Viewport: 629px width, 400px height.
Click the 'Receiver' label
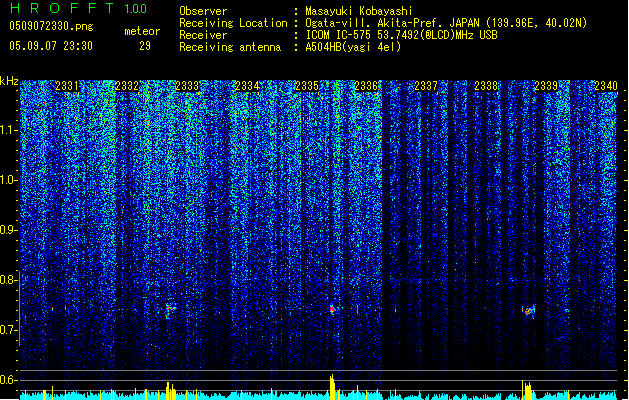203,35
